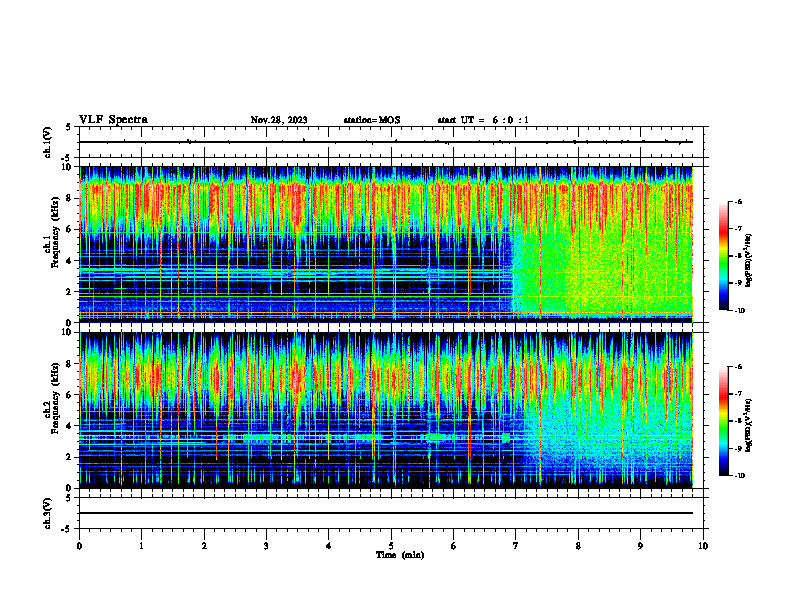
Task: Click the "Time (min)" axis label
Action: click(400, 555)
